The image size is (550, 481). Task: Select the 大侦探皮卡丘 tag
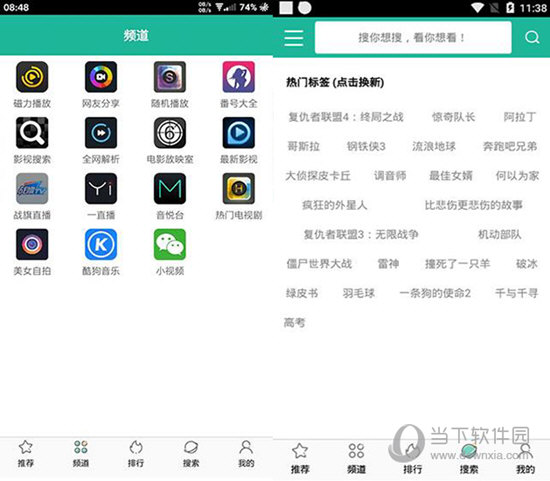tap(318, 175)
